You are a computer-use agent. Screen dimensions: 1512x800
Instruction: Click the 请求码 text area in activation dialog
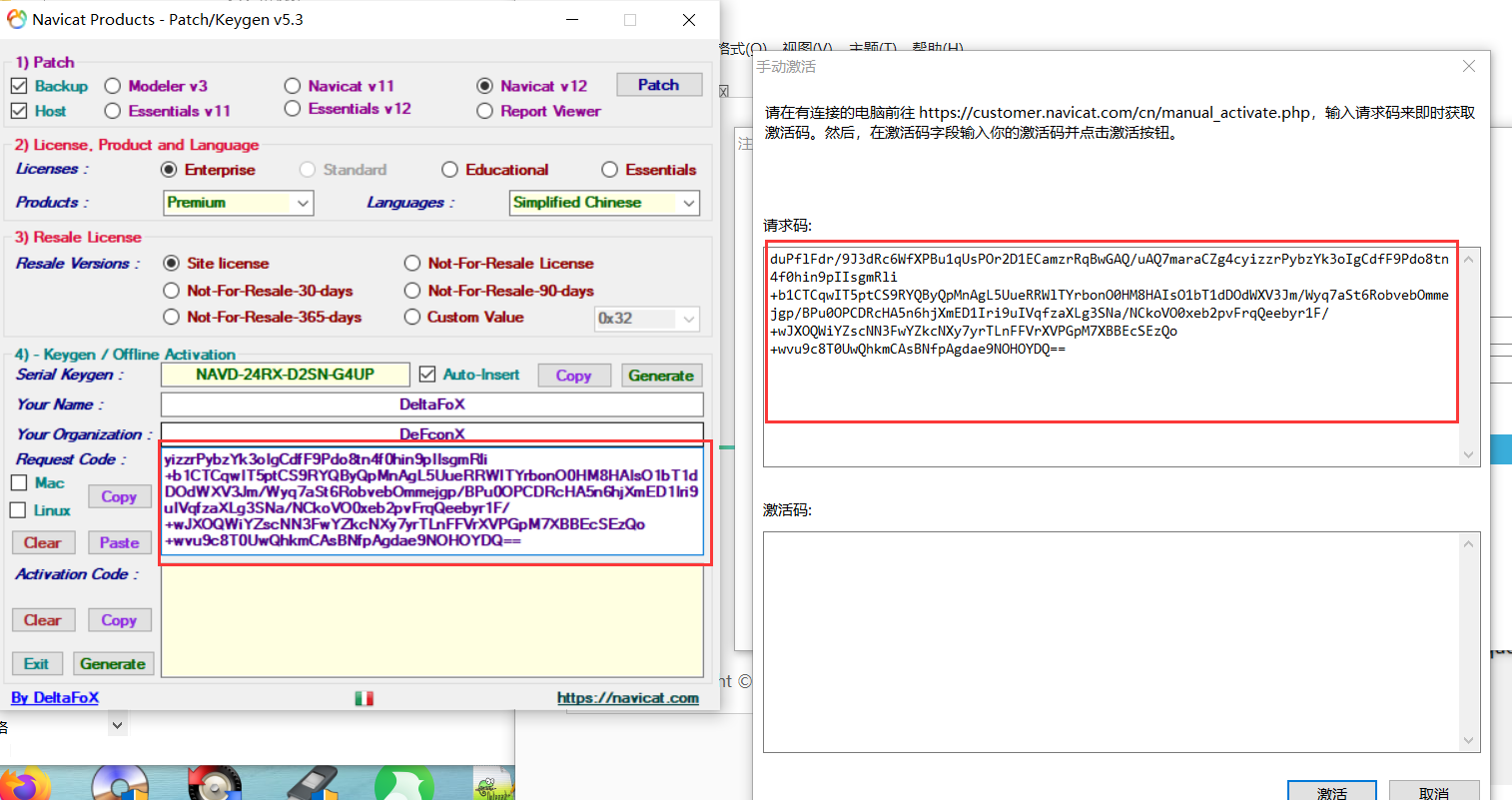coord(1112,357)
